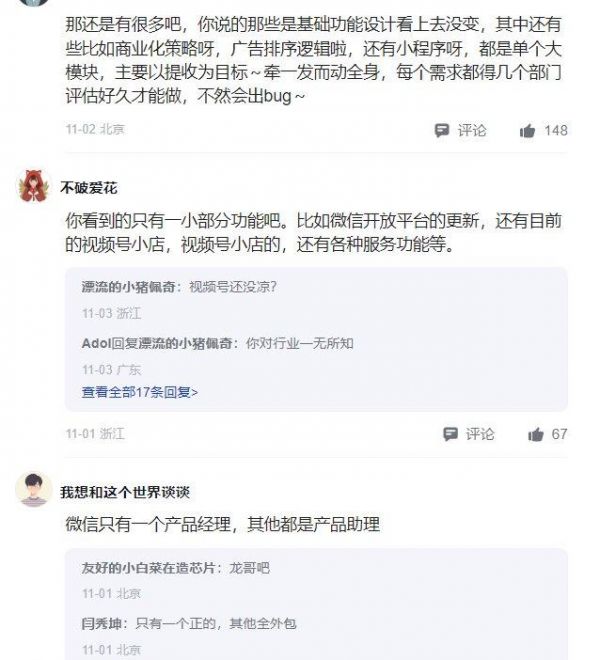Like the comment with 148 likes
The image size is (600, 660).
tap(528, 131)
